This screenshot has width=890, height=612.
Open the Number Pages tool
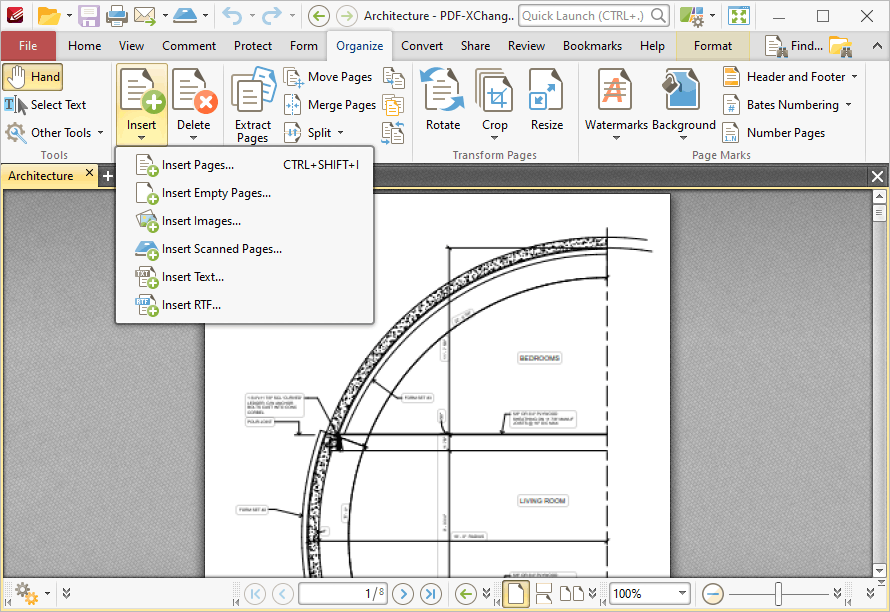click(x=774, y=133)
